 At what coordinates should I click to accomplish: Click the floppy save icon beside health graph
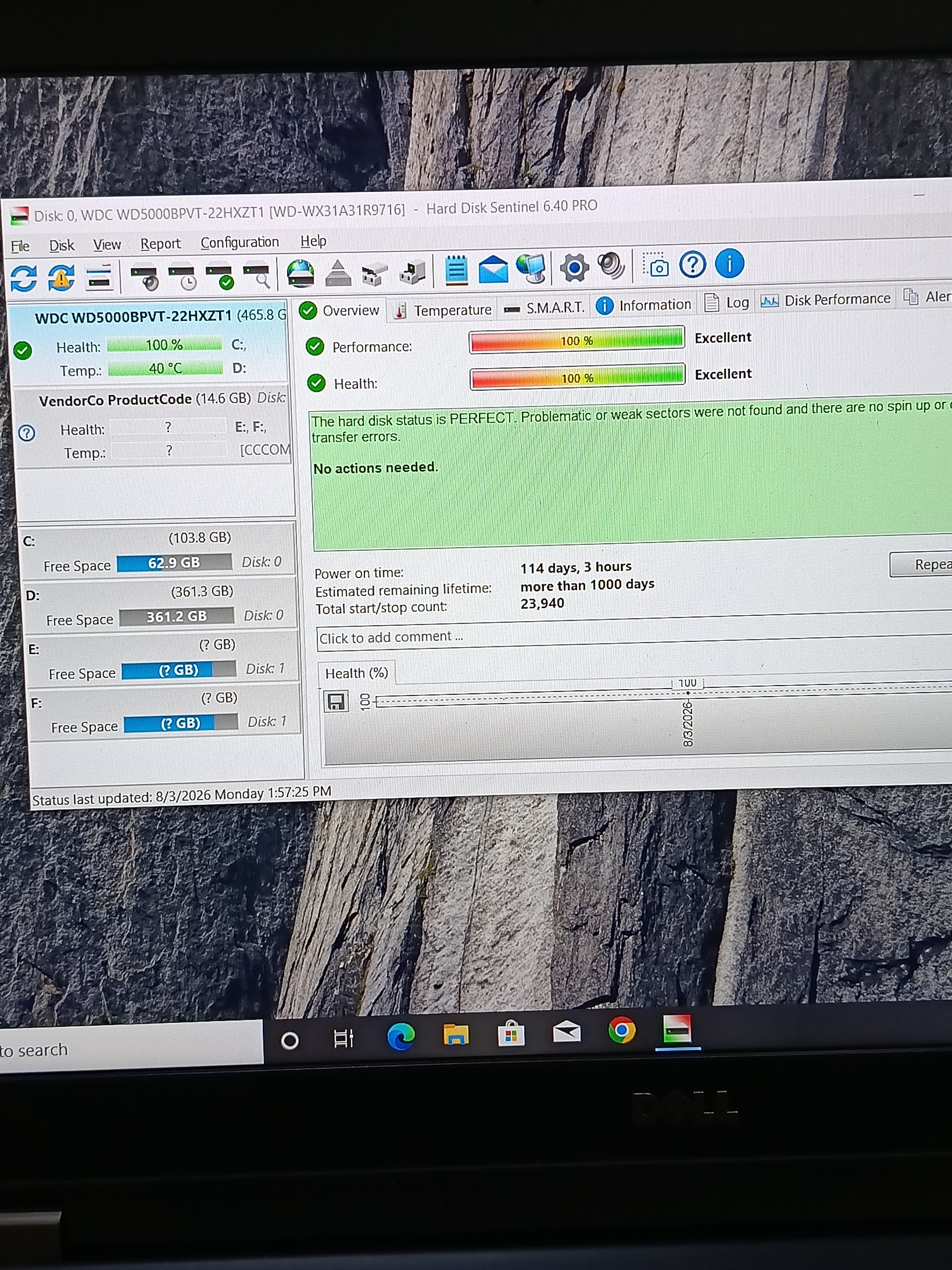point(336,701)
